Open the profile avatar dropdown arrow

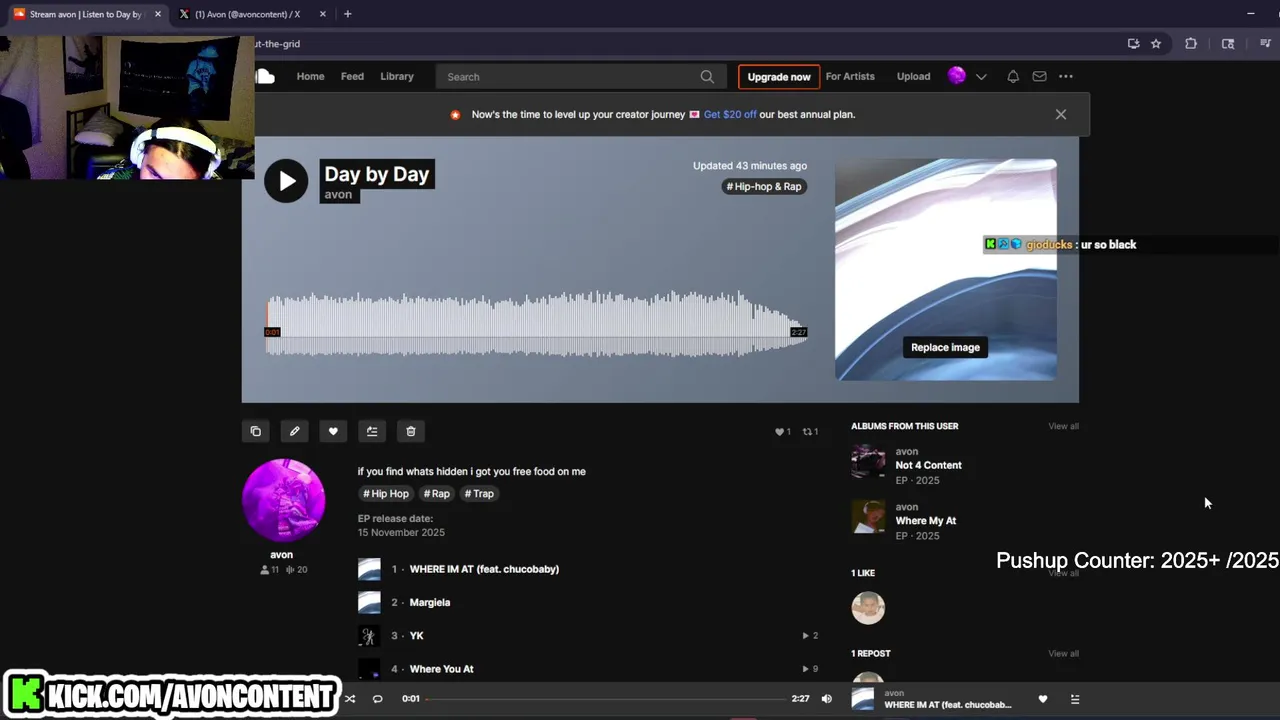(x=981, y=76)
